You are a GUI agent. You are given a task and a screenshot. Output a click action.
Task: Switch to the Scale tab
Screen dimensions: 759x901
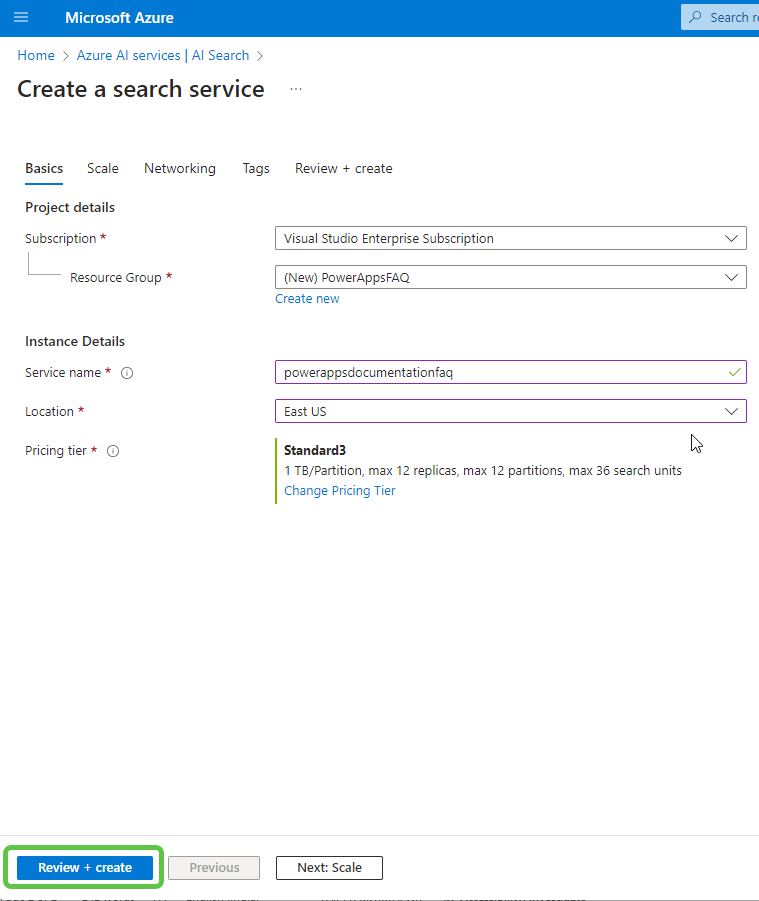102,168
